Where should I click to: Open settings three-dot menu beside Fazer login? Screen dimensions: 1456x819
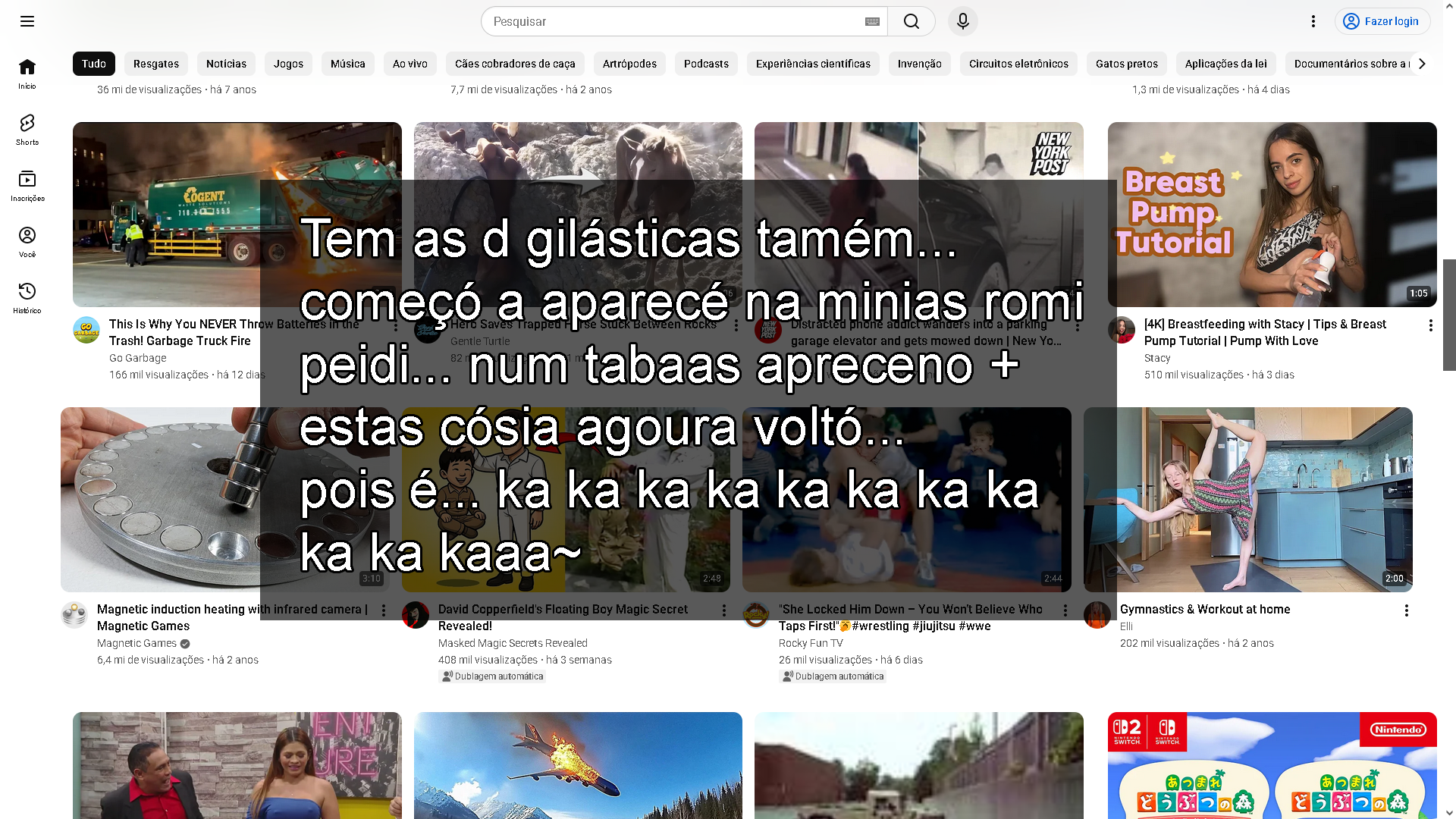tap(1313, 21)
